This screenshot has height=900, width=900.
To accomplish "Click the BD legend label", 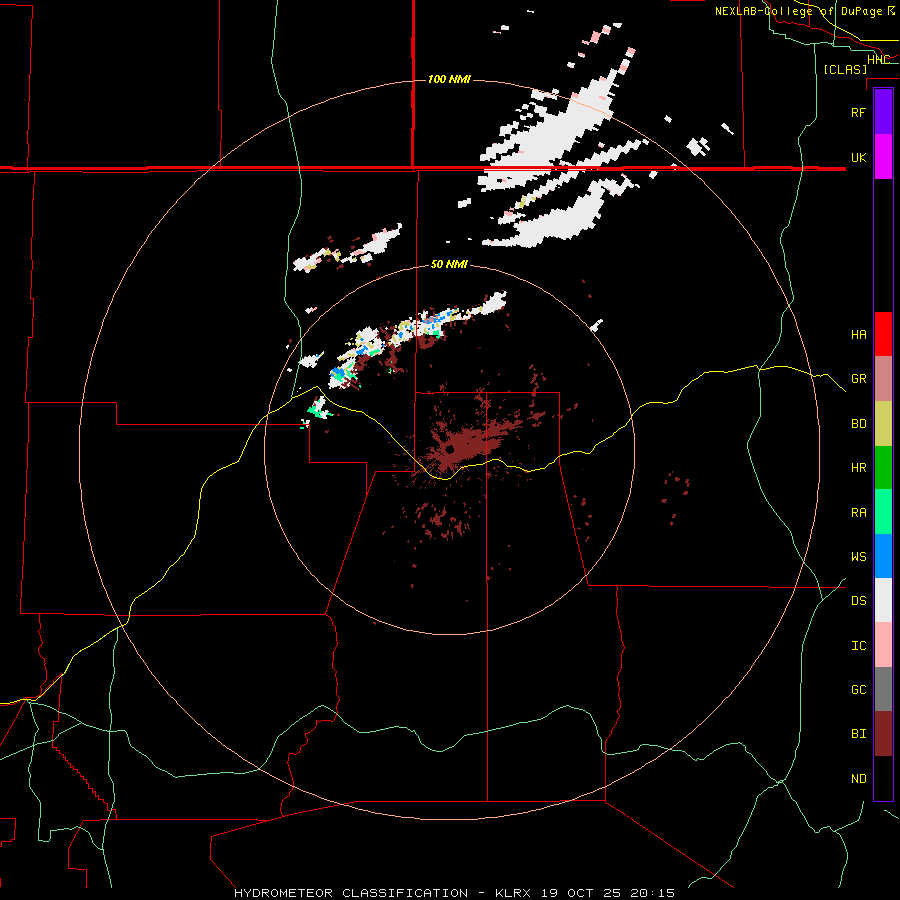I will coord(859,424).
